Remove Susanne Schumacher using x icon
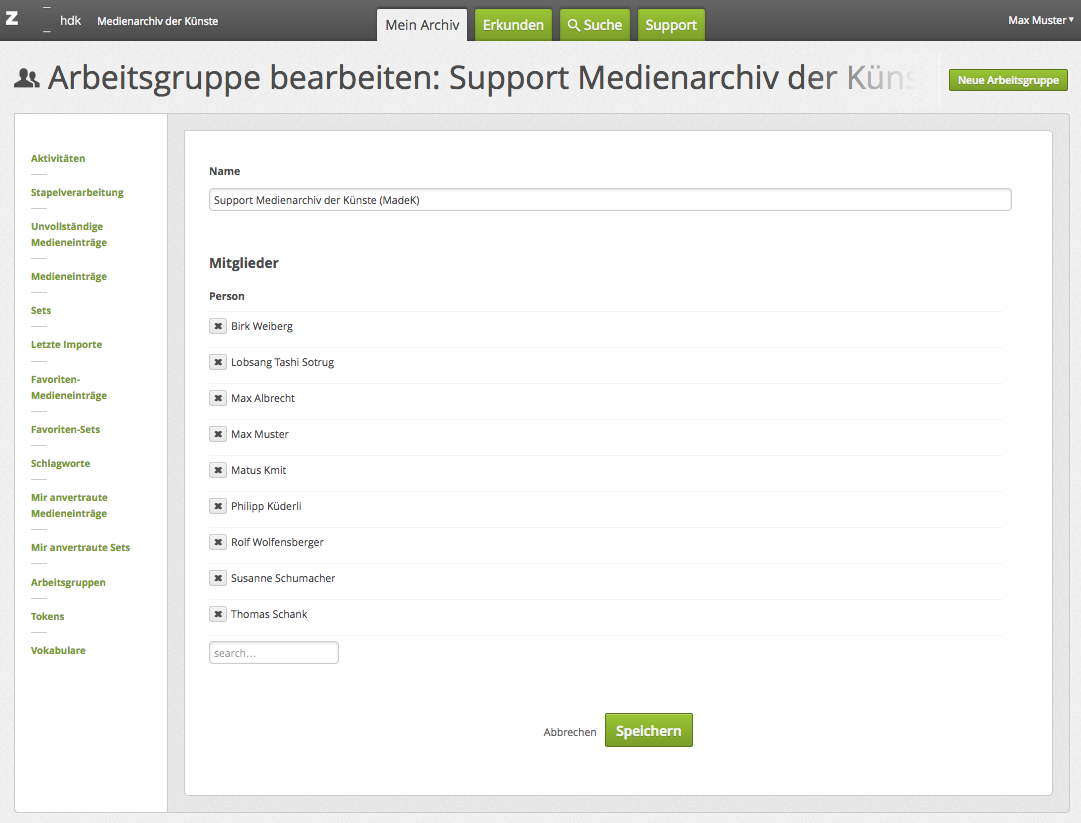This screenshot has width=1081, height=823. click(218, 578)
